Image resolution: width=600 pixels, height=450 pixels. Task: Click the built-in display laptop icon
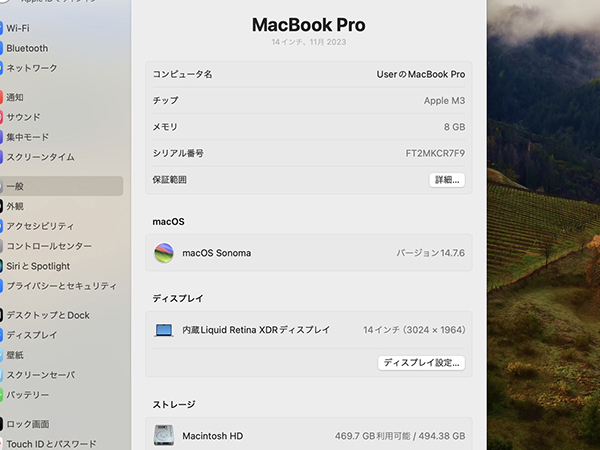164,330
